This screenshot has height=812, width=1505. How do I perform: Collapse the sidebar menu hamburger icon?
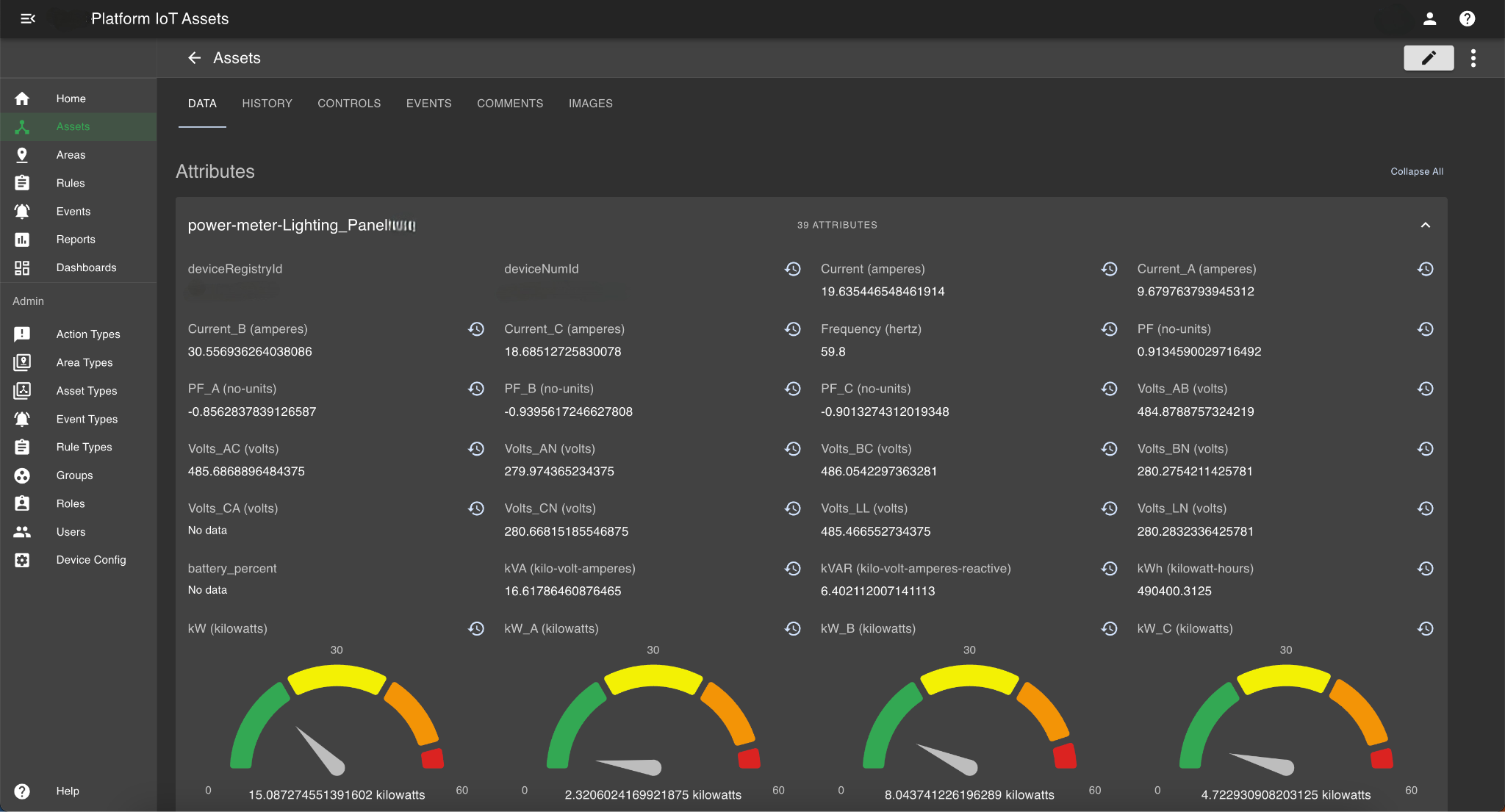pyautogui.click(x=28, y=18)
